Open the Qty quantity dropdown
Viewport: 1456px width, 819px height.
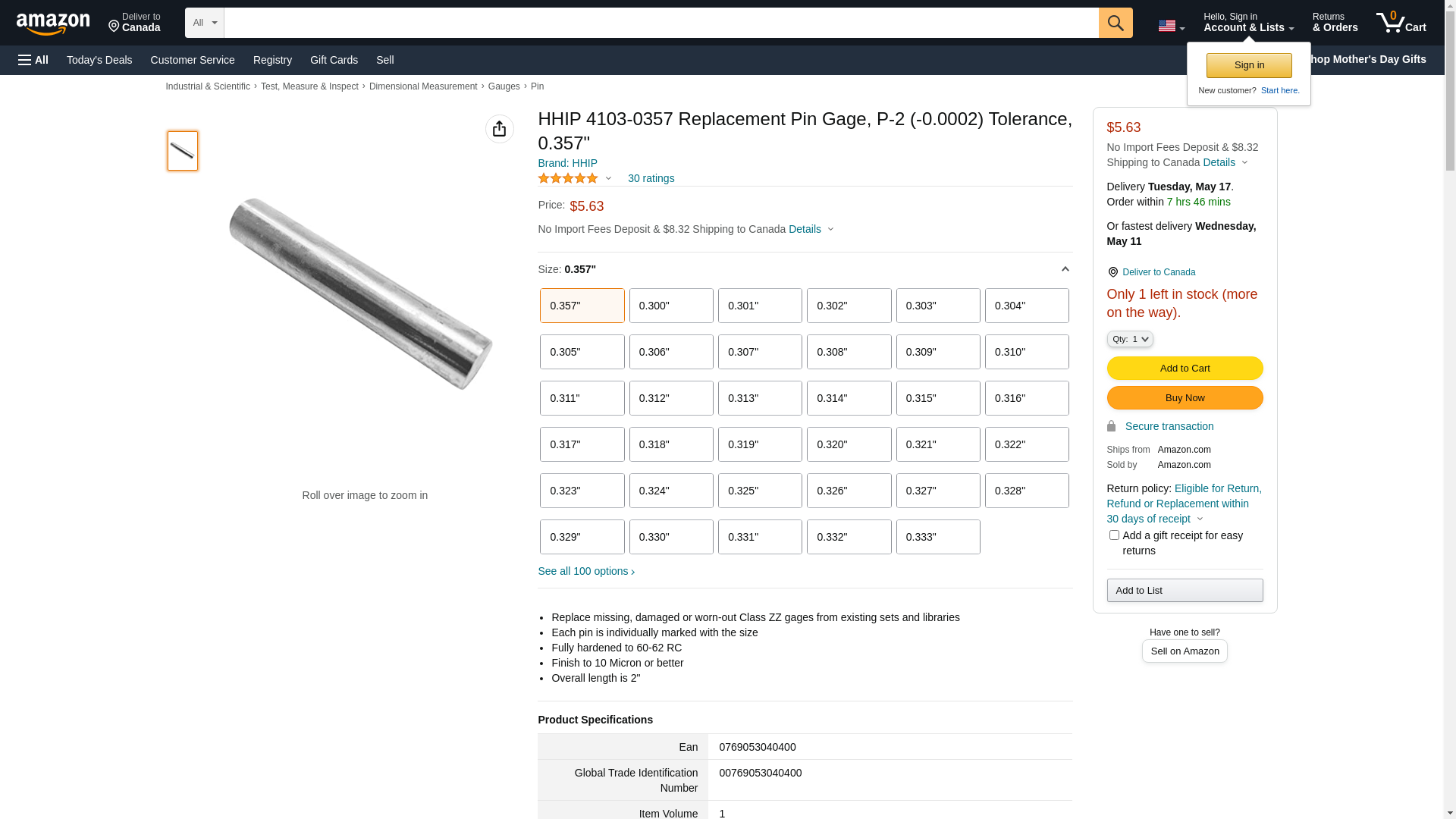[x=1130, y=339]
